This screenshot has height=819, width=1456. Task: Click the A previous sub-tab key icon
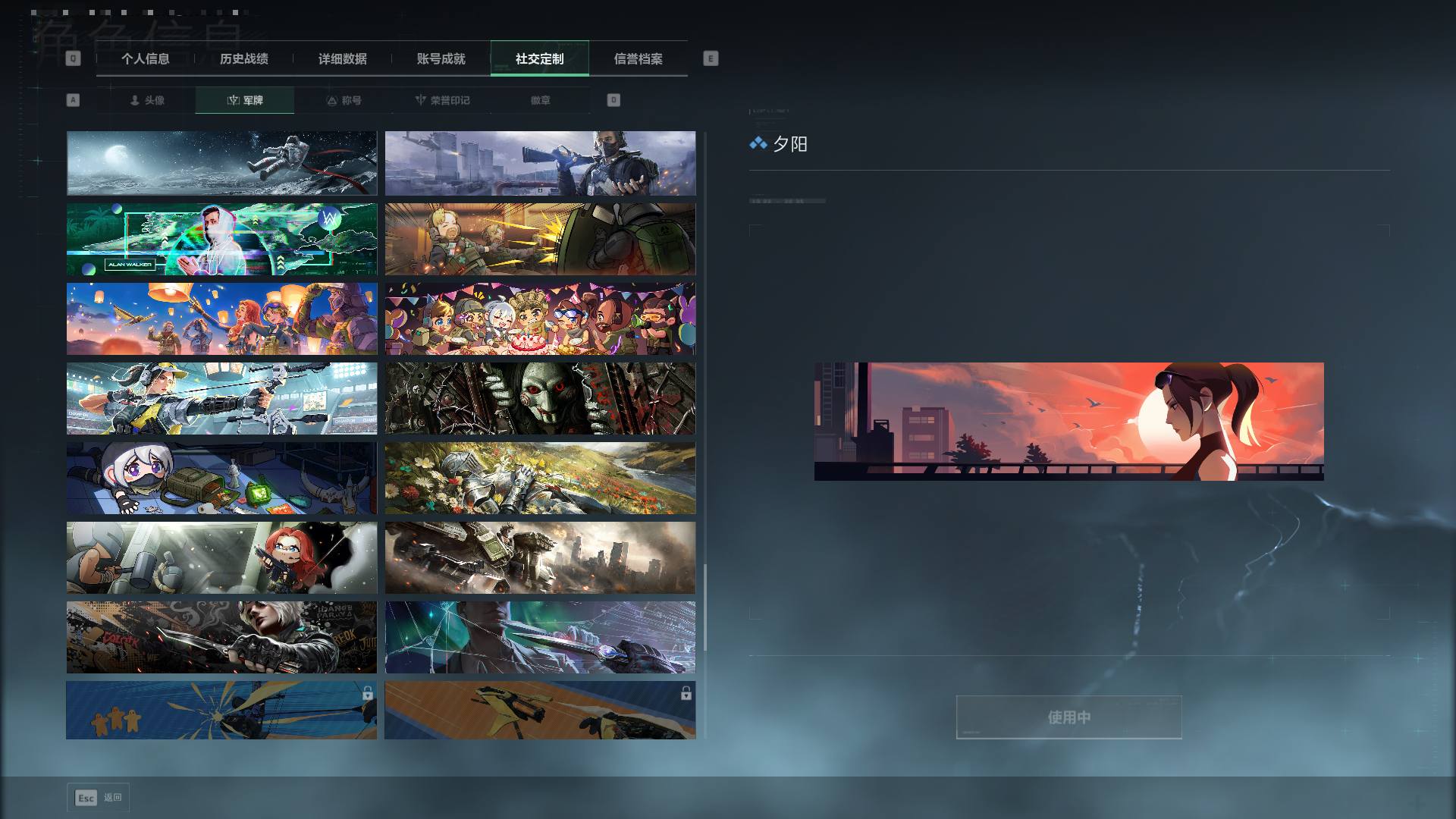[73, 100]
